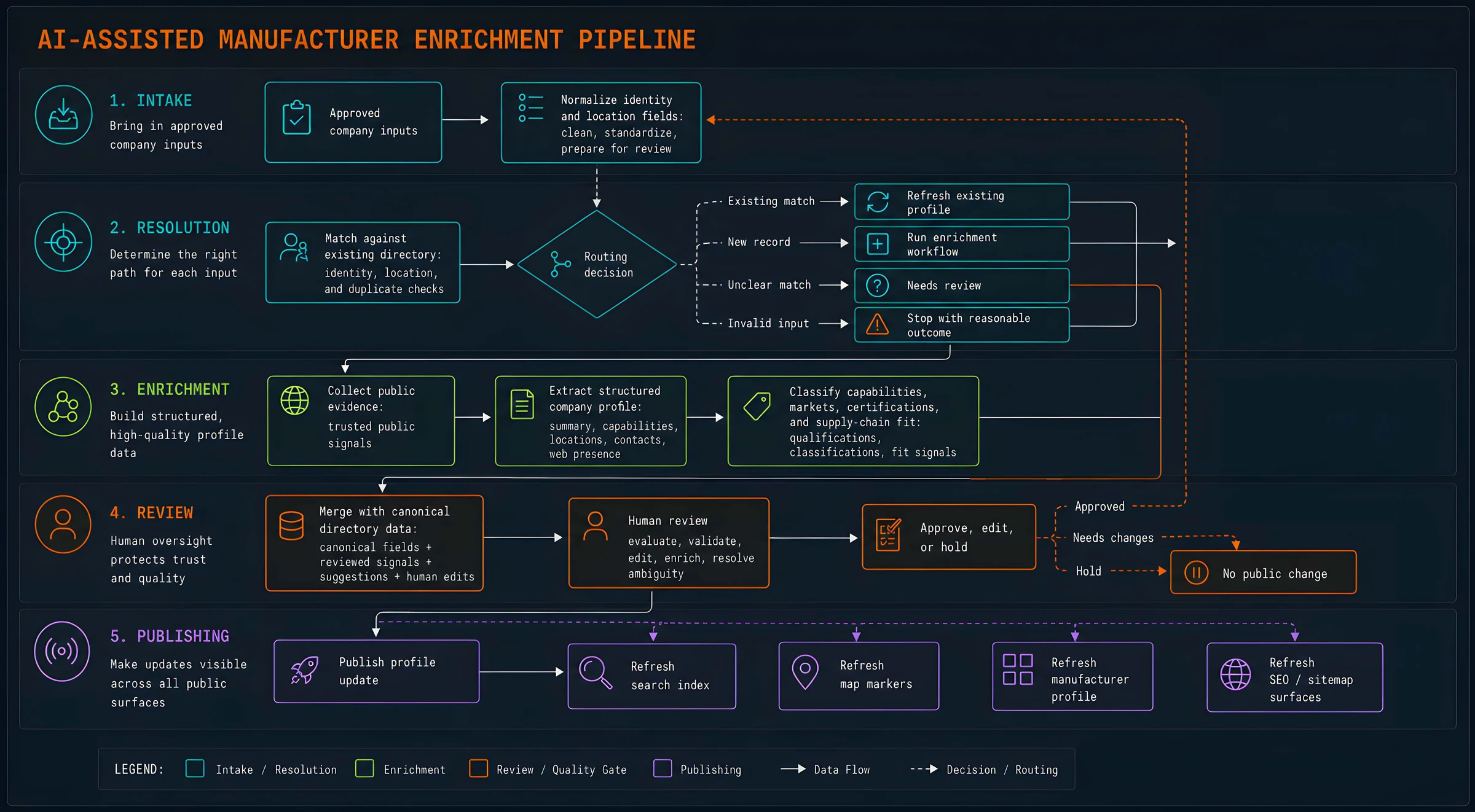This screenshot has height=812, width=1475.
Task: Click the 'Refresh map markers' text
Action: coord(876,674)
